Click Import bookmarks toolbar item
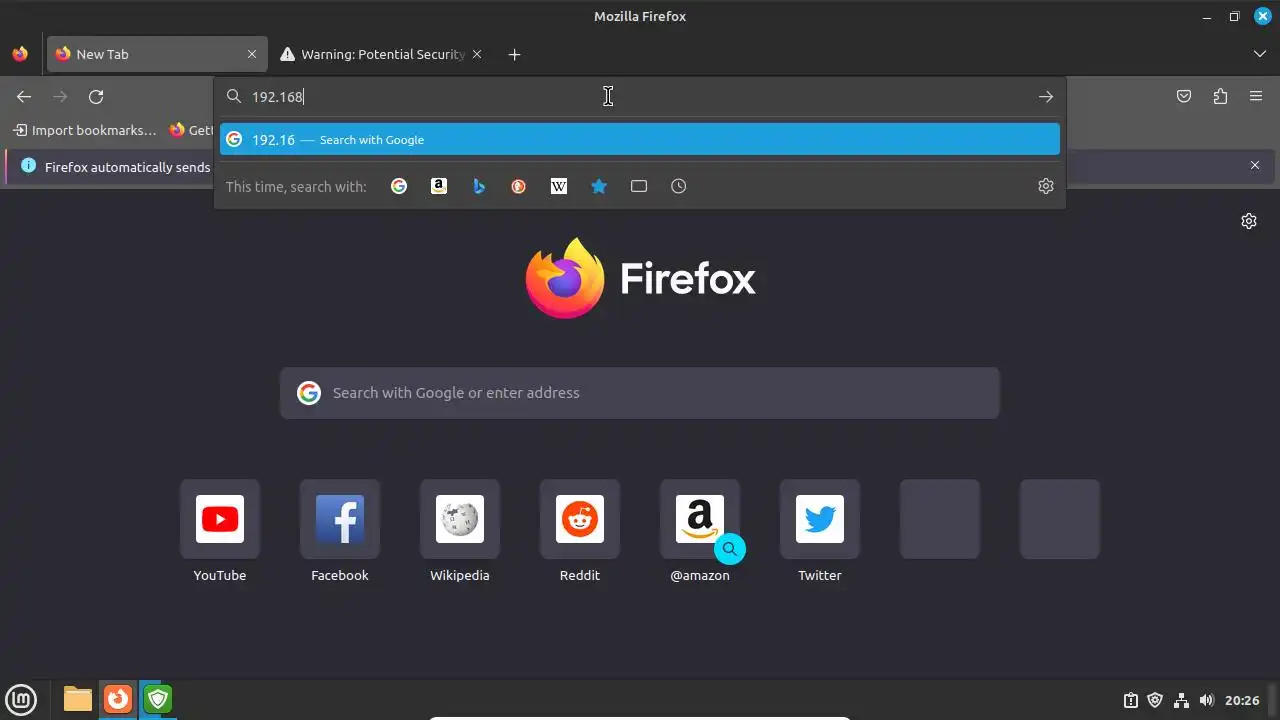1280x720 pixels. click(85, 130)
